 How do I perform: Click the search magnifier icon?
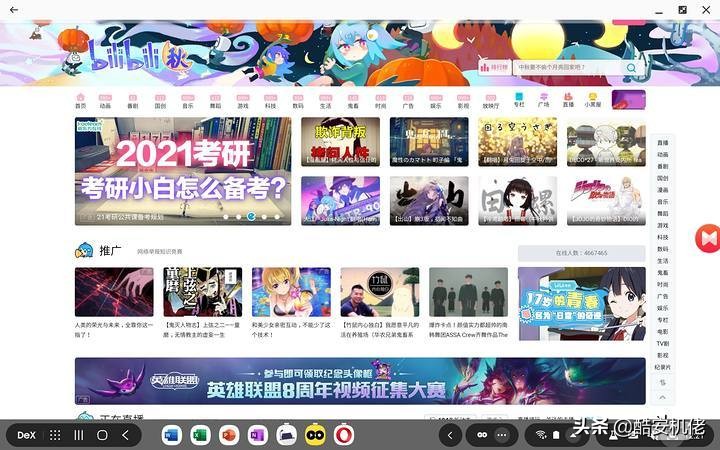[632, 68]
